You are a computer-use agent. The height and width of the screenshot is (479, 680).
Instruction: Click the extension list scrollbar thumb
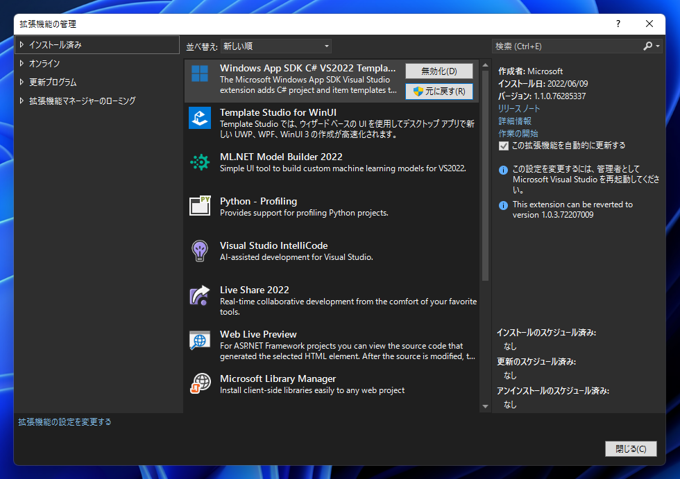click(x=485, y=175)
